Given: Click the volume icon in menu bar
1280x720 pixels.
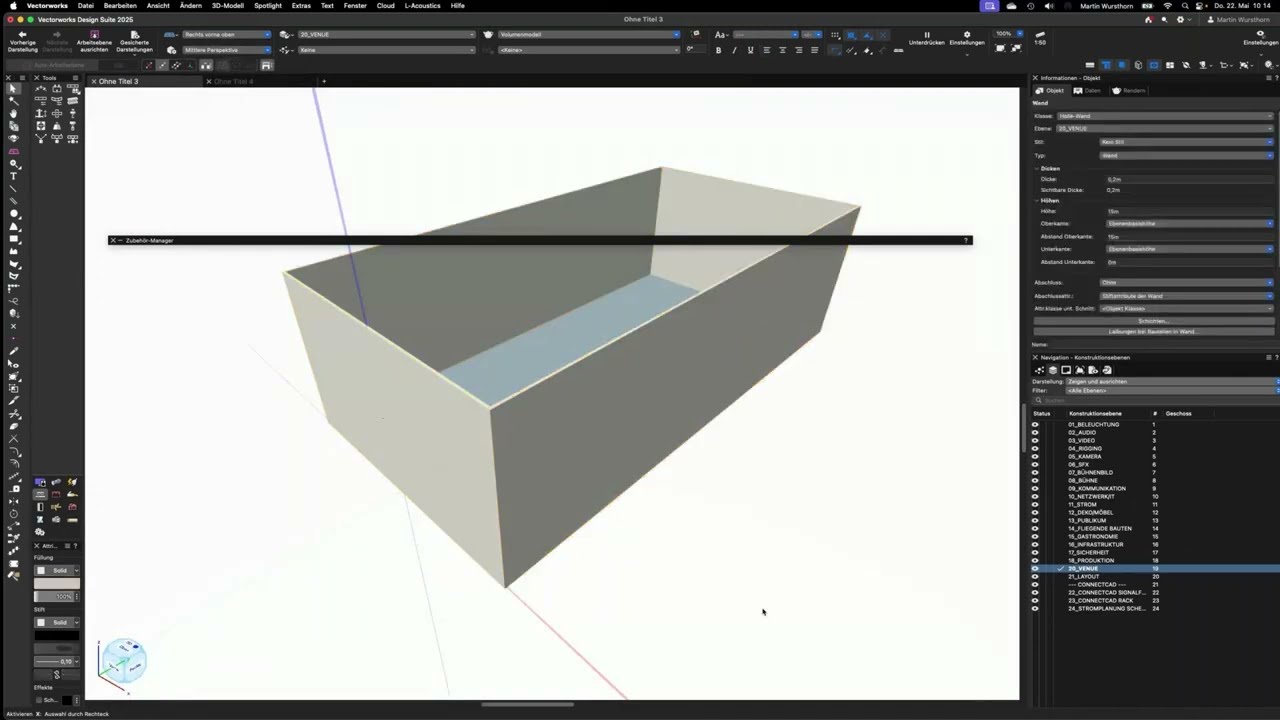Looking at the screenshot, I should pyautogui.click(x=1048, y=6).
